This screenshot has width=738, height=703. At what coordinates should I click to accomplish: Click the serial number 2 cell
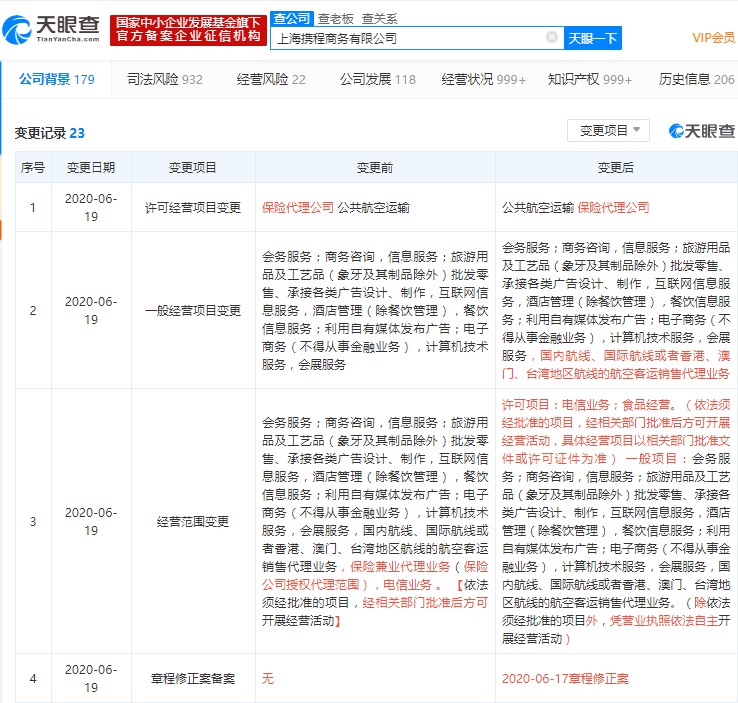click(x=33, y=311)
